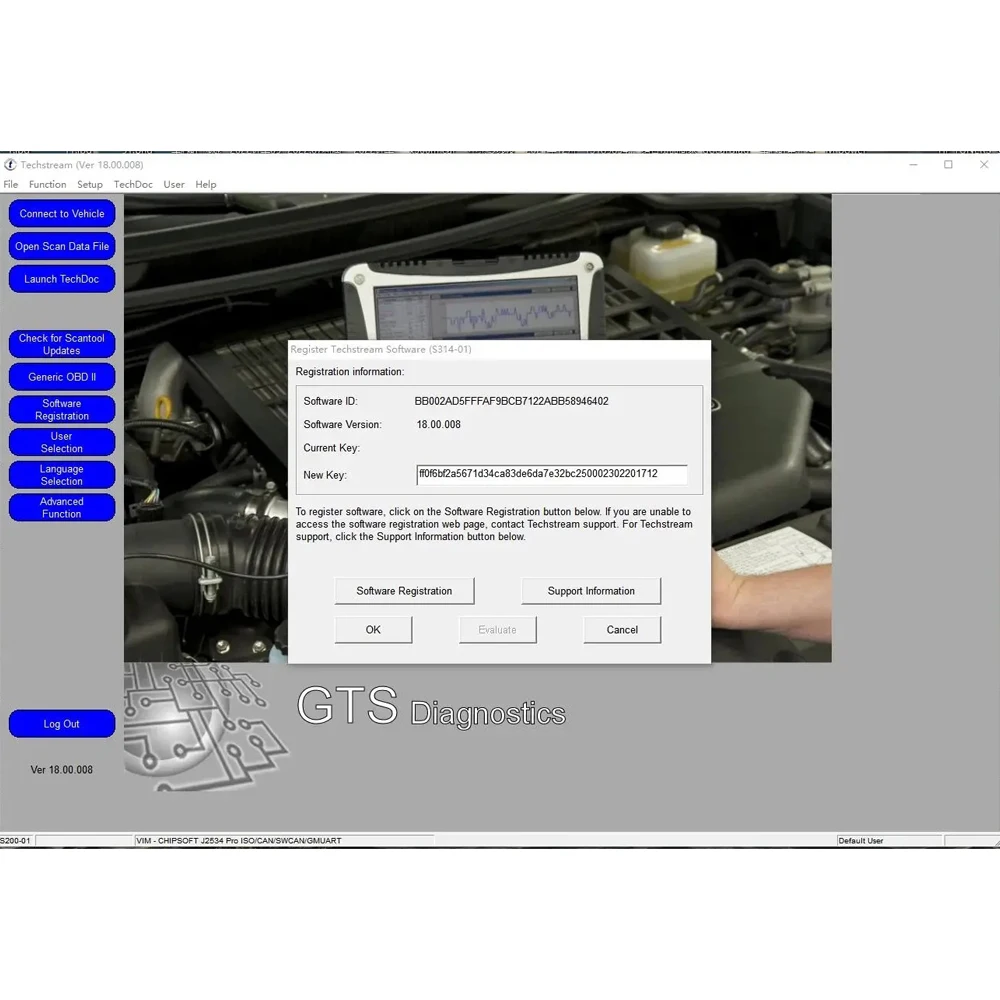The image size is (1000, 1000).
Task: Open Advanced Function
Action: [x=62, y=508]
